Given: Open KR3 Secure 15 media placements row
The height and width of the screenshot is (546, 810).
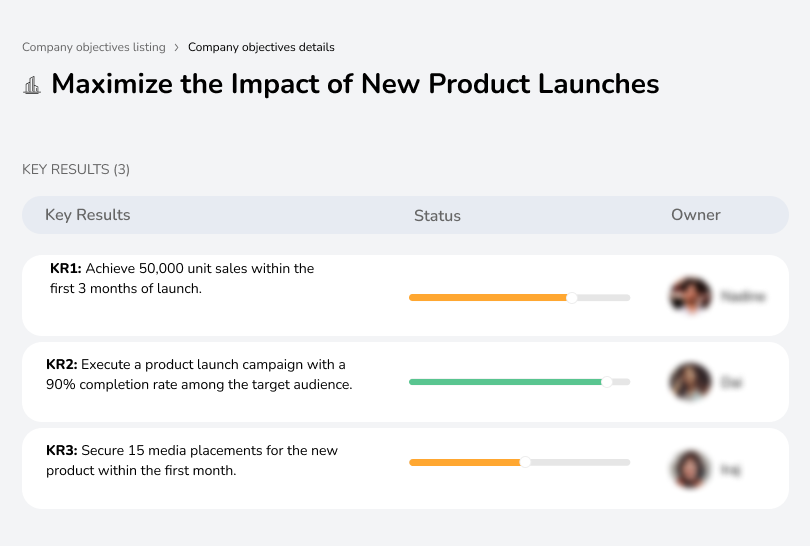Looking at the screenshot, I should 405,468.
